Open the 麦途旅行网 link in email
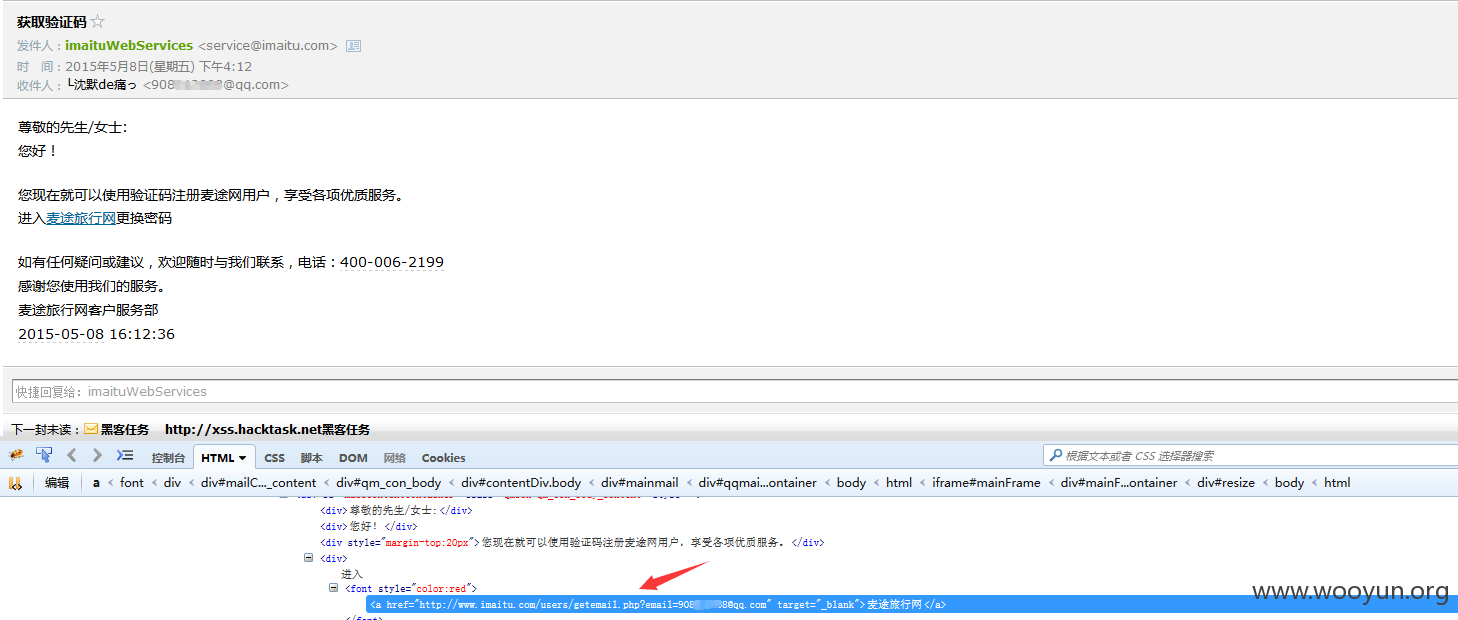The width and height of the screenshot is (1458, 620). [81, 218]
